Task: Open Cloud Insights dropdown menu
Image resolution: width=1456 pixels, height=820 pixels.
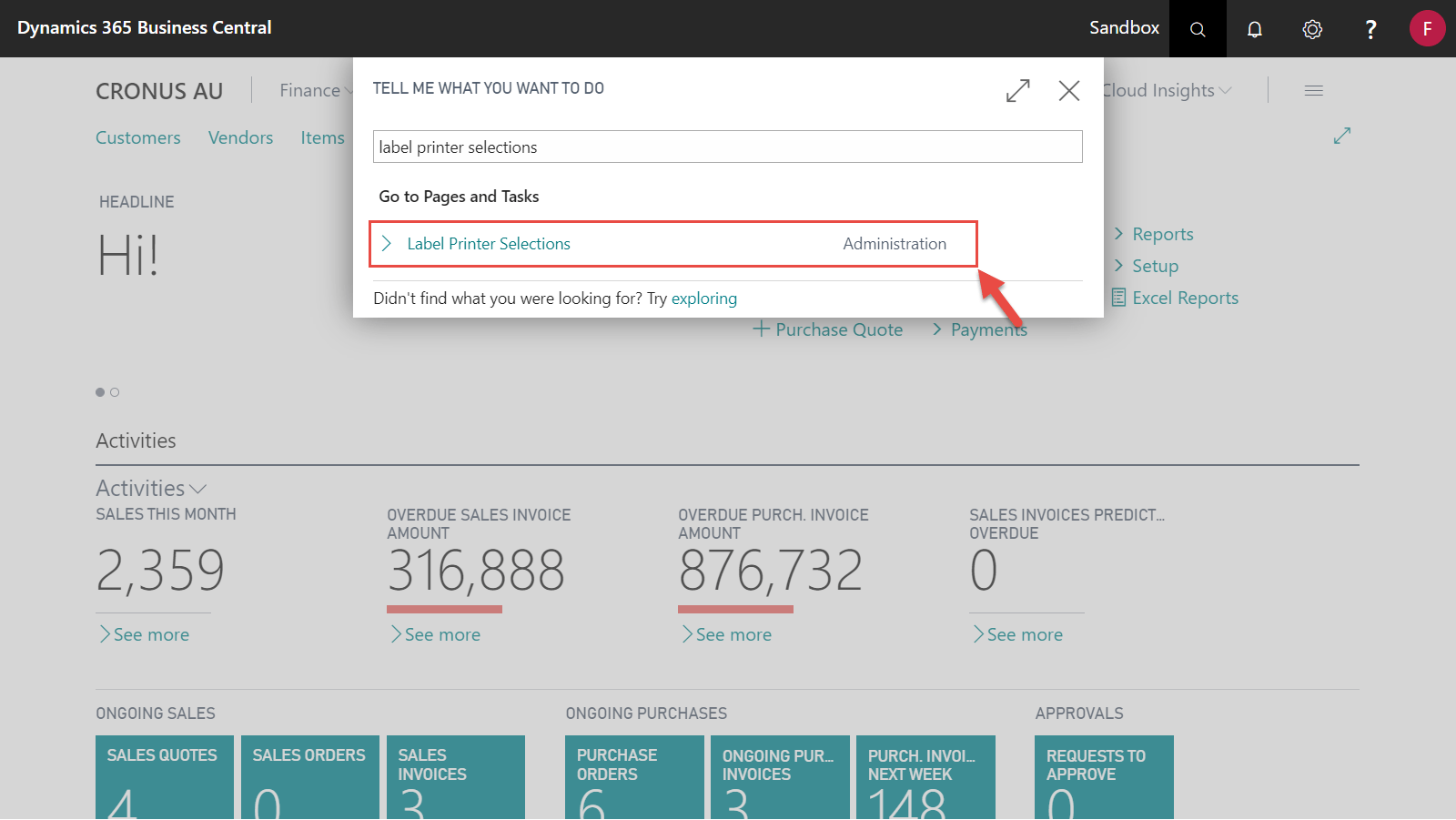Action: point(1167,90)
